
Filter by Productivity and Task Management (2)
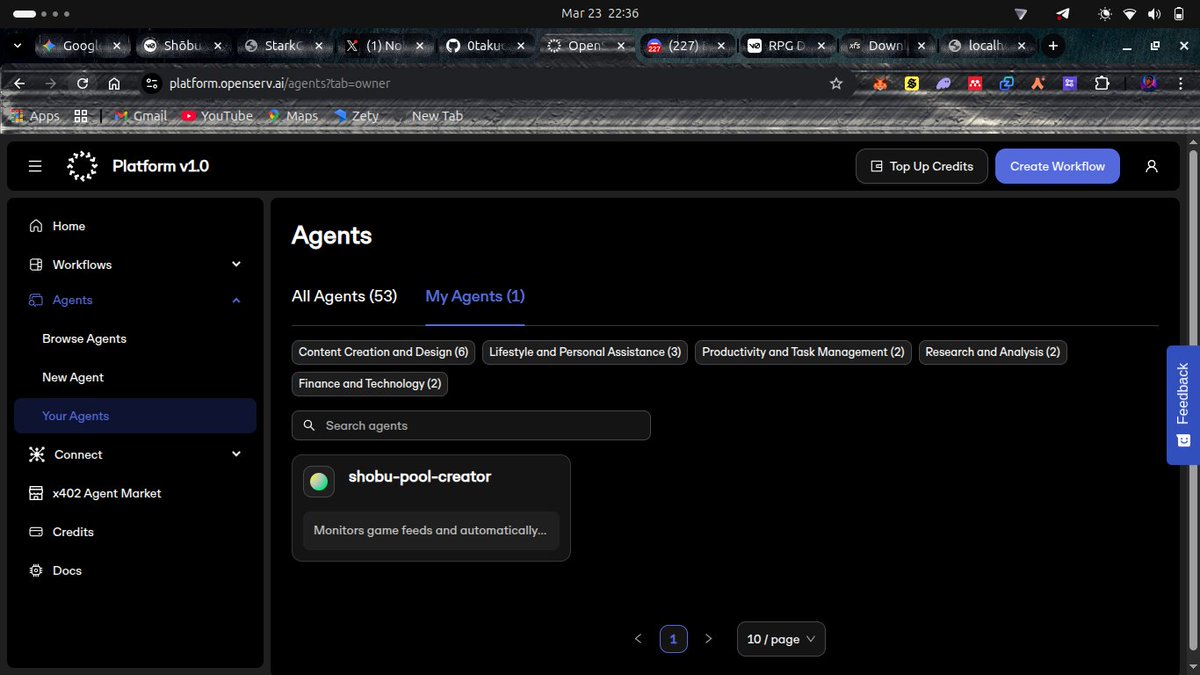click(x=803, y=352)
